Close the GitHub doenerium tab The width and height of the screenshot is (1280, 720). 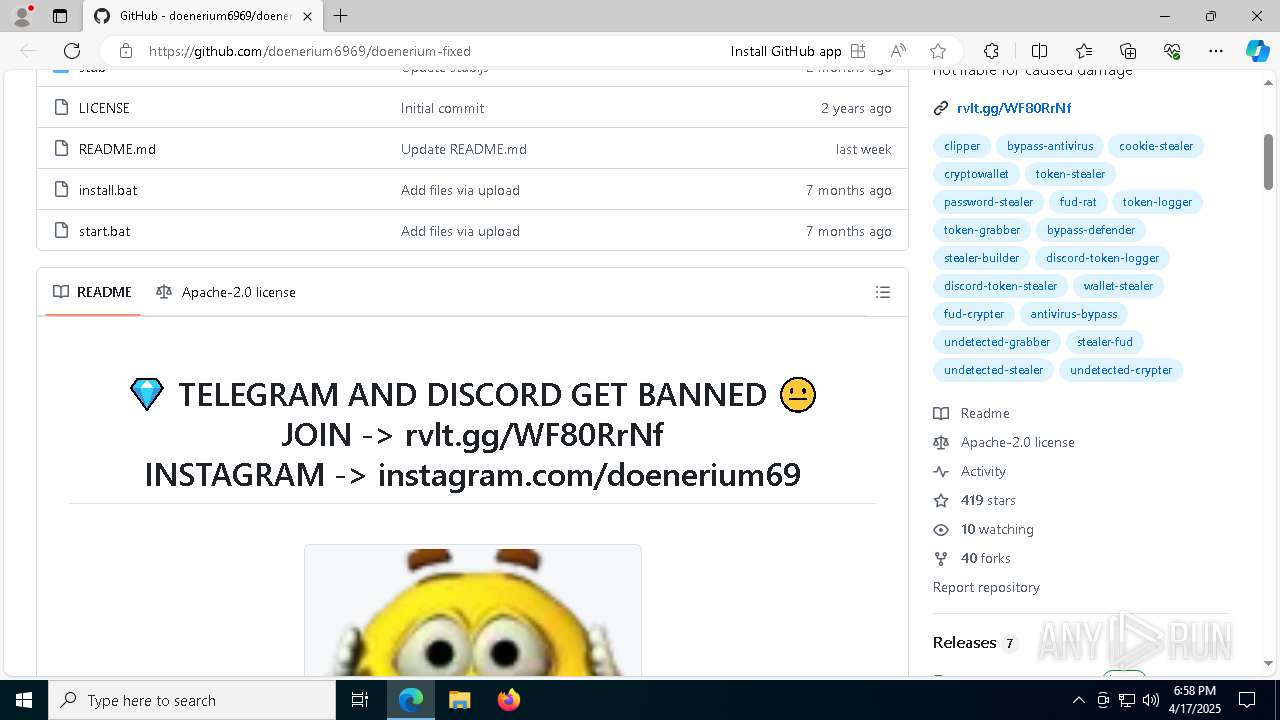(307, 16)
